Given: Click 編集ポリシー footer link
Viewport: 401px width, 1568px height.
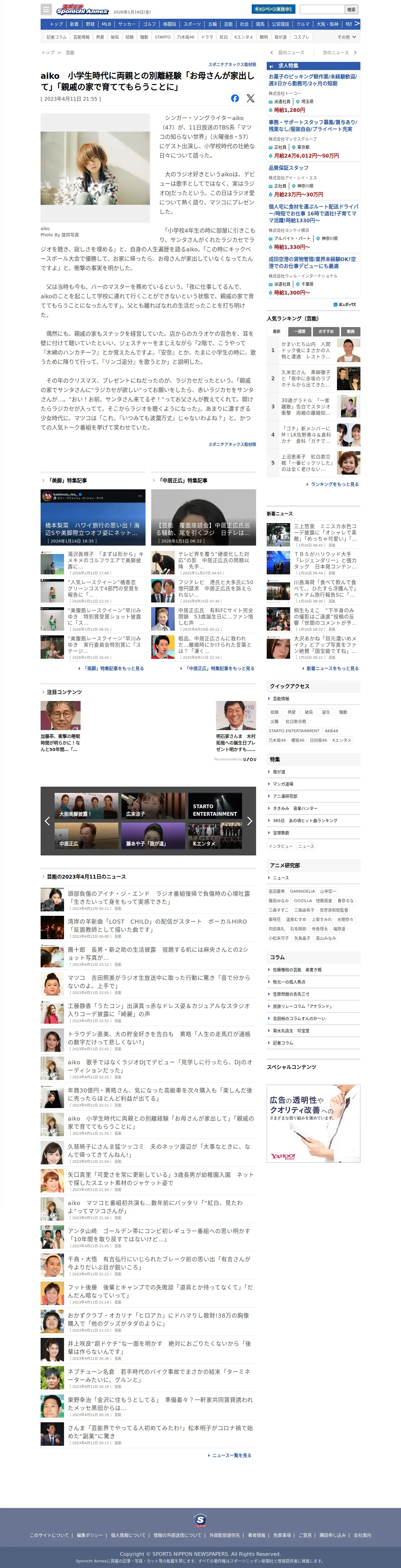Looking at the screenshot, I should point(89,1535).
